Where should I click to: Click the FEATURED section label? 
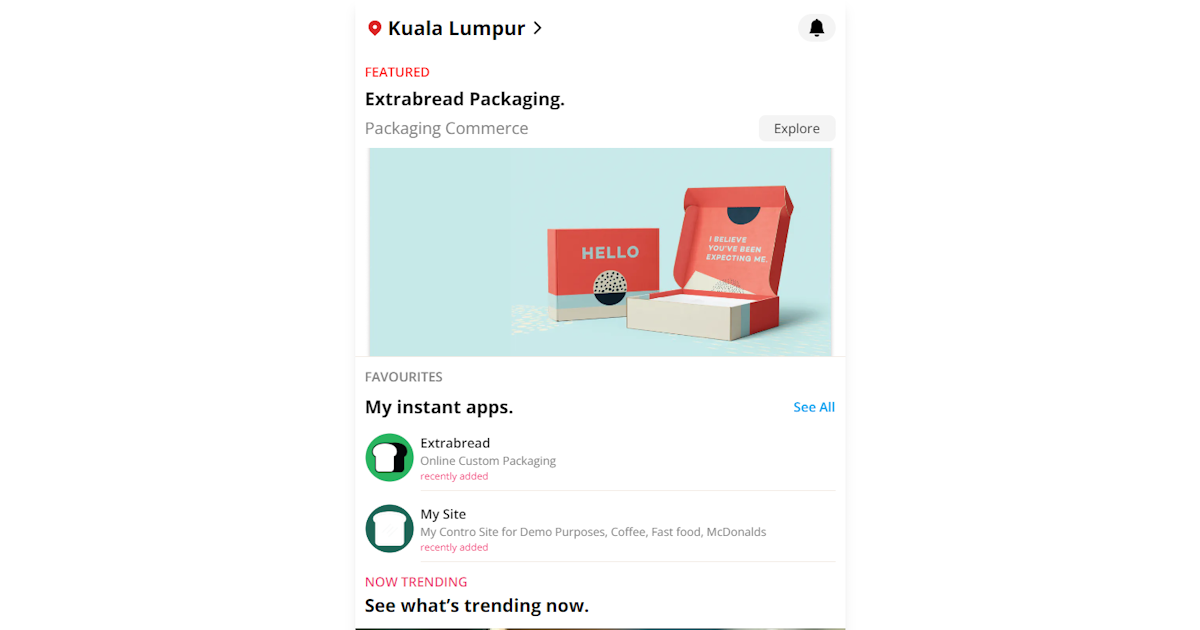tap(397, 72)
